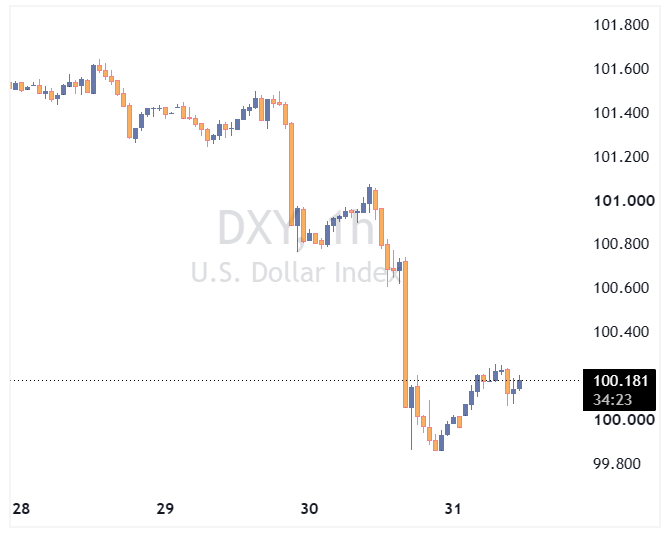Click the 34:23 countdown timer
Image resolution: width=670 pixels, height=539 pixels.
612,400
